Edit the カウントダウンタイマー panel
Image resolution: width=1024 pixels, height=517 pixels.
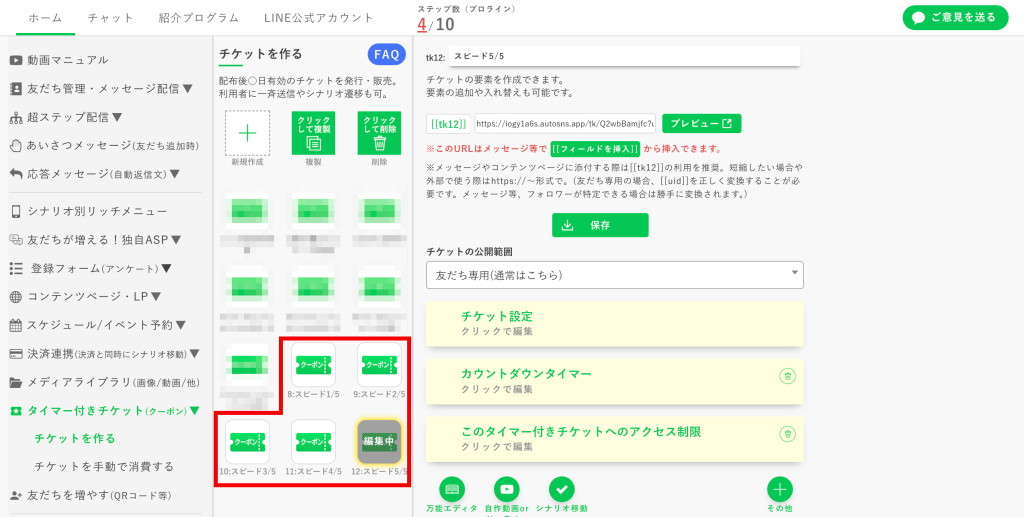(x=615, y=381)
